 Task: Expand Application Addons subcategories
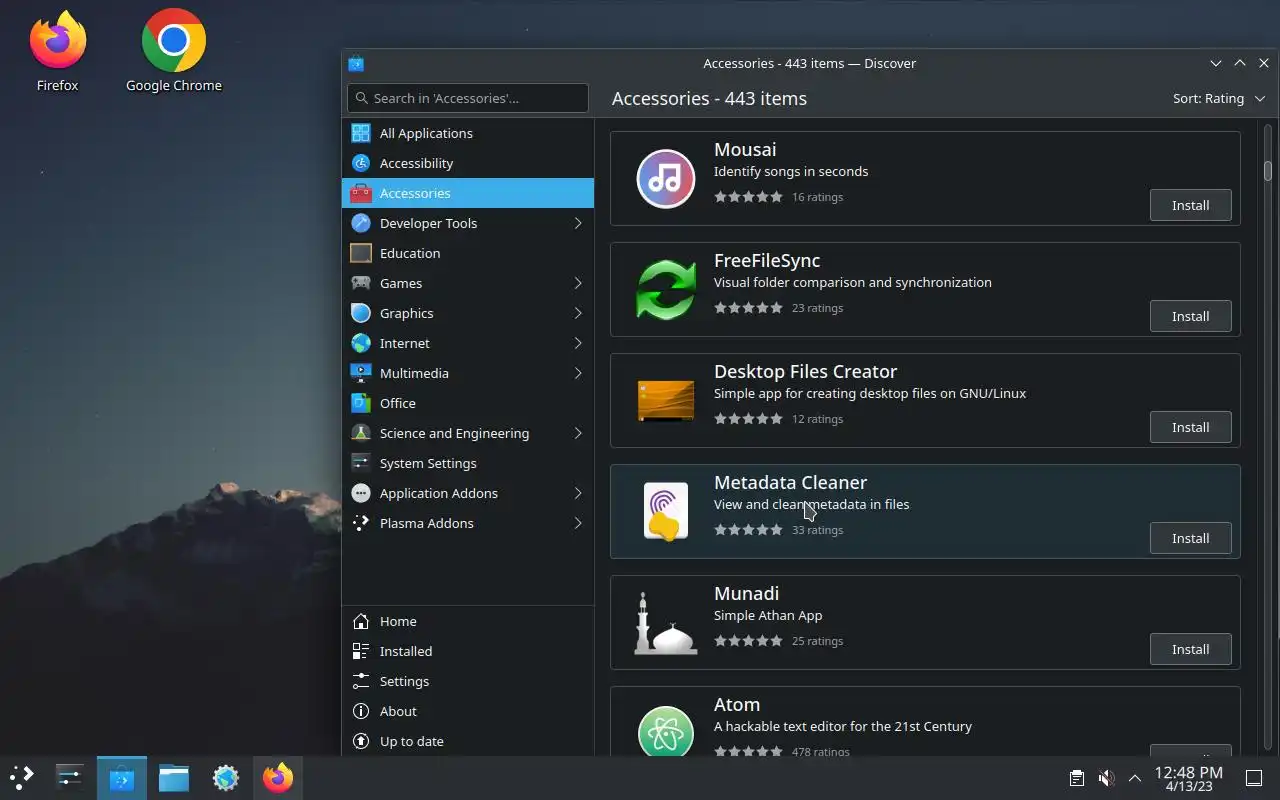(x=578, y=493)
